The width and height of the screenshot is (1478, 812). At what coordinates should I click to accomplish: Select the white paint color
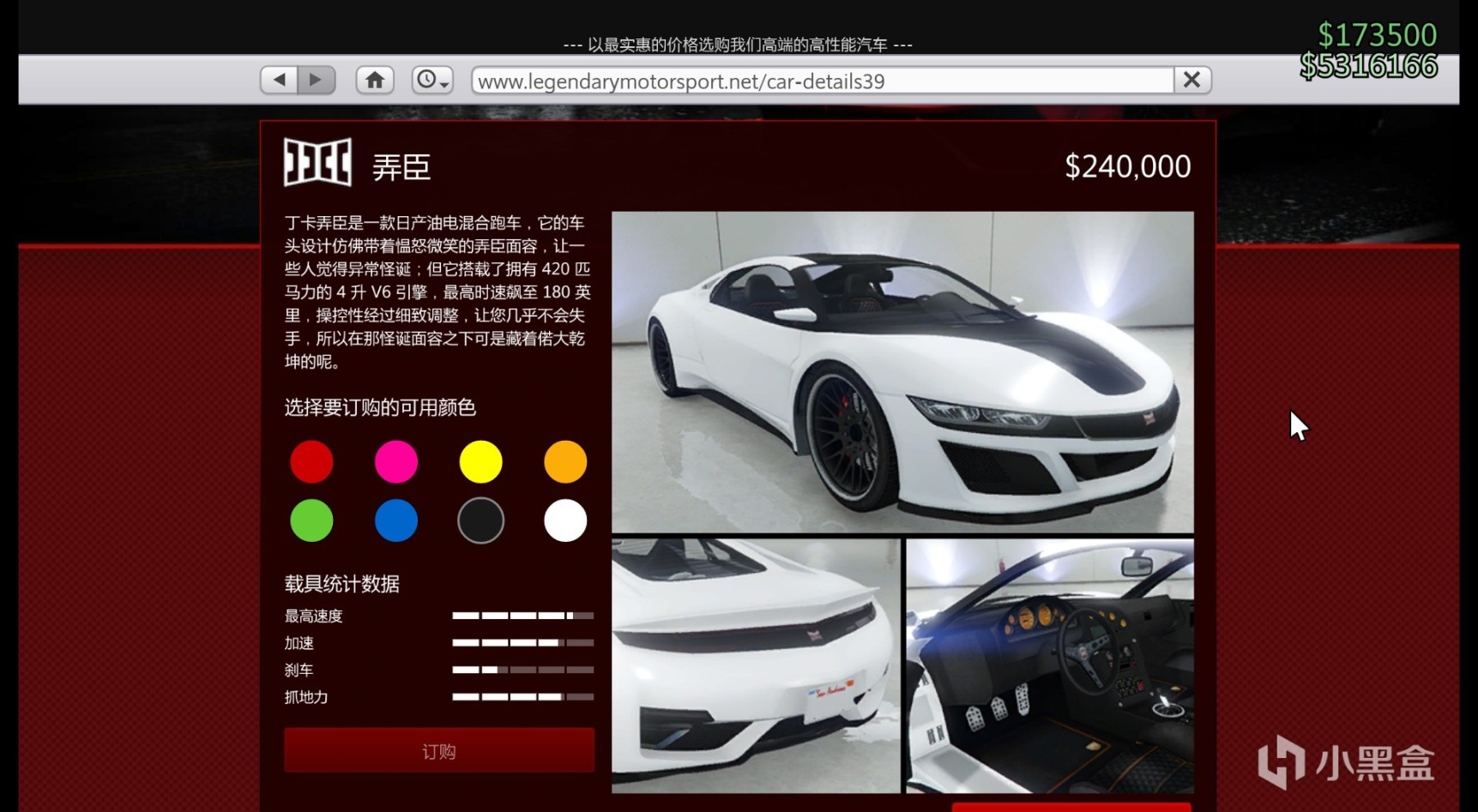pos(565,520)
